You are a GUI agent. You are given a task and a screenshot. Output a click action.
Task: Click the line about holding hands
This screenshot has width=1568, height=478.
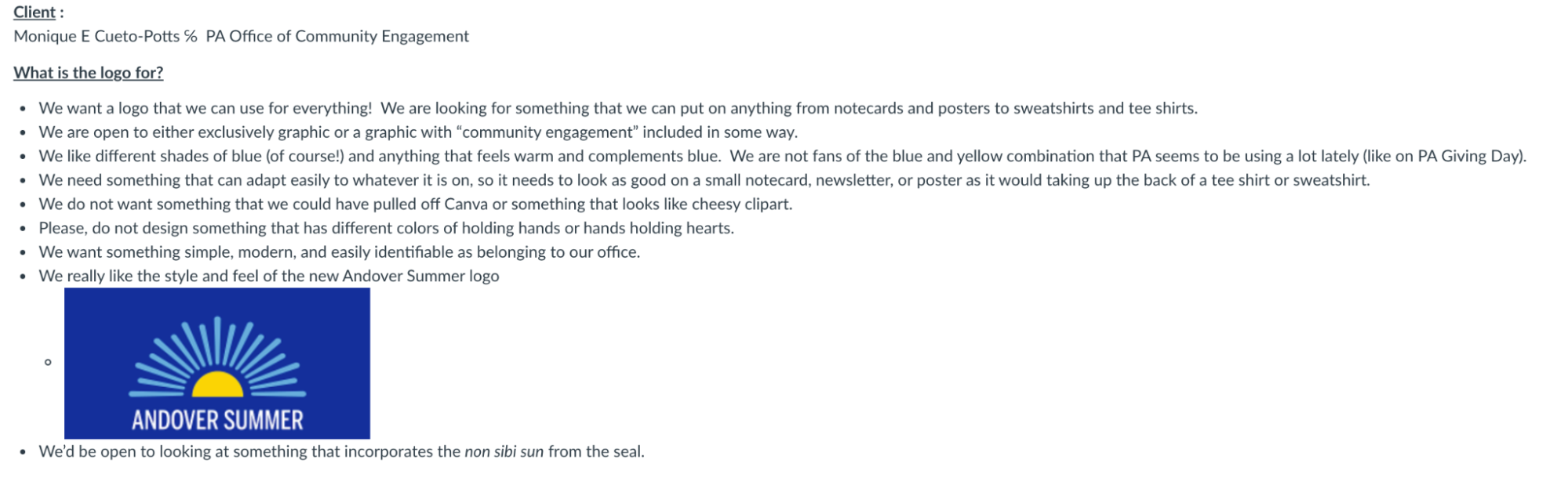pyautogui.click(x=386, y=228)
